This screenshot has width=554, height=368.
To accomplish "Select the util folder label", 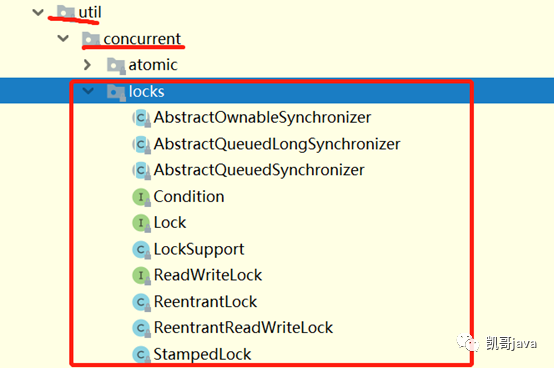I will (x=90, y=13).
